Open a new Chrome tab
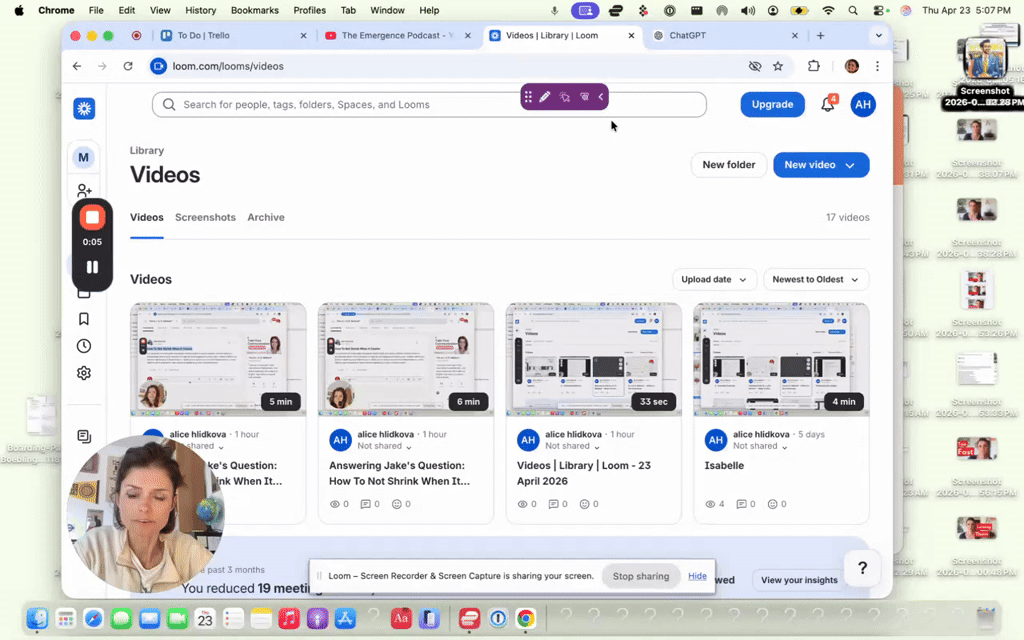 (x=820, y=35)
